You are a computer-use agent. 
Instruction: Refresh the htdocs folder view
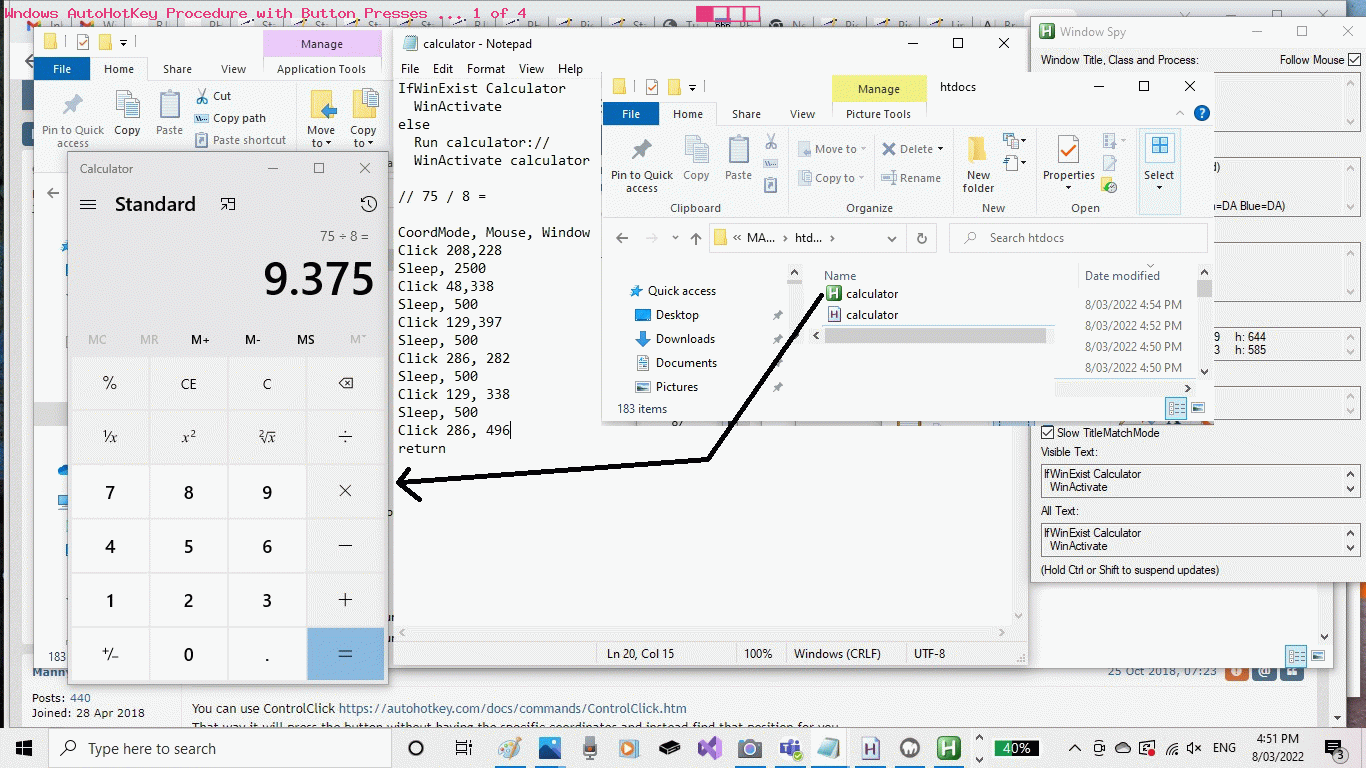pos(921,238)
